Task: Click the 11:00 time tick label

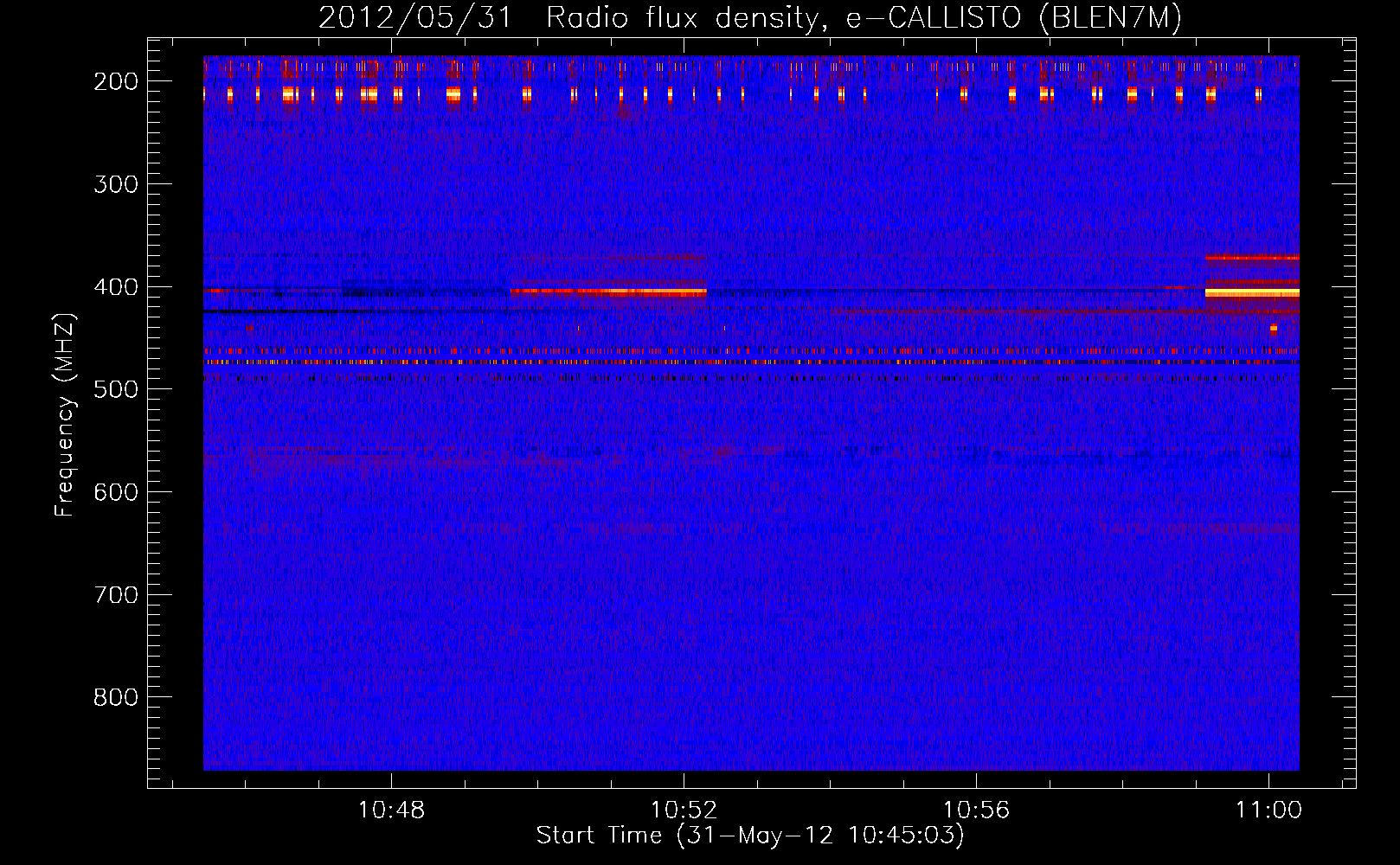Action: click(1268, 811)
